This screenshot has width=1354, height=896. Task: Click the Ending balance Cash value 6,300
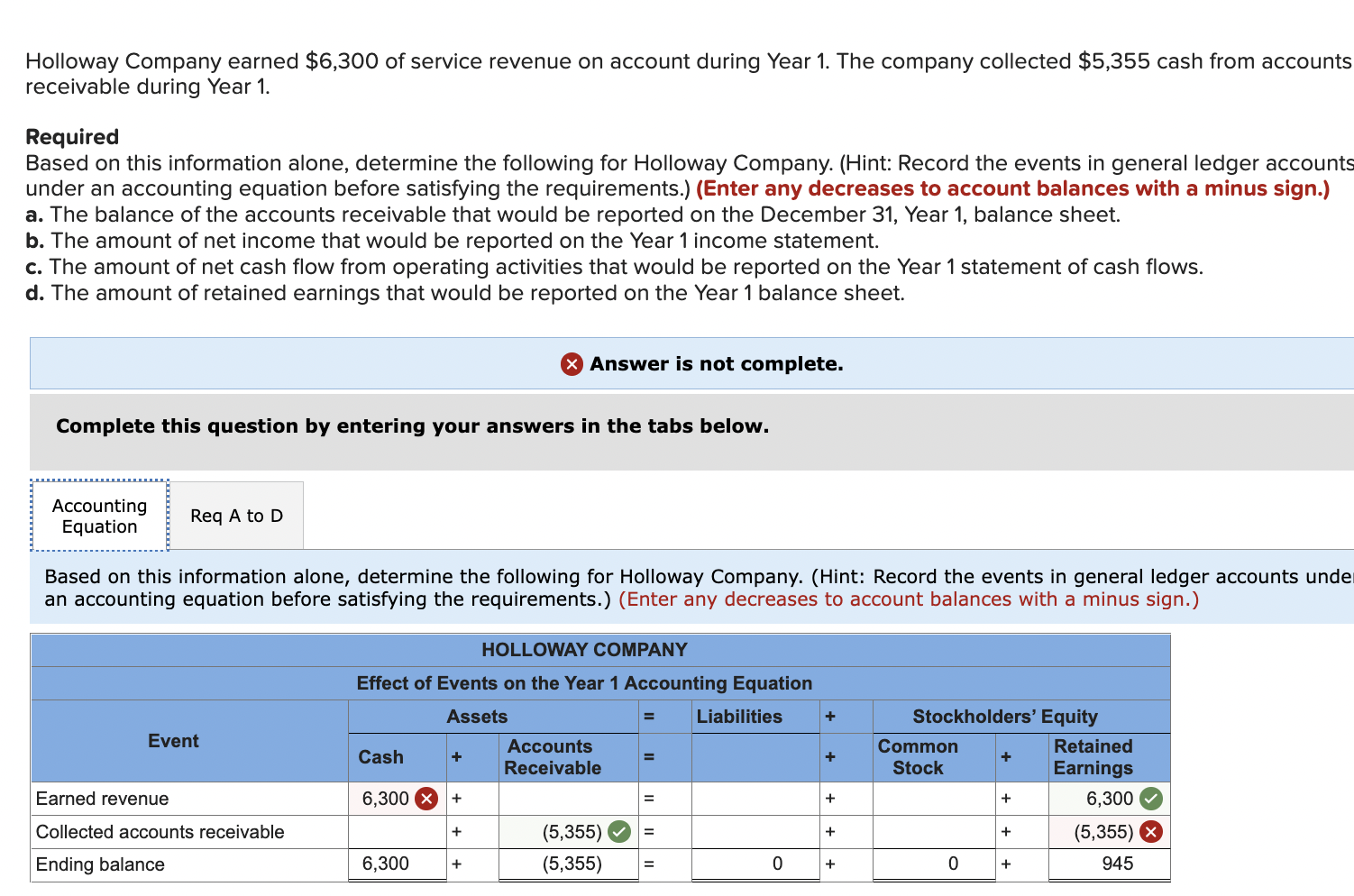click(x=386, y=864)
